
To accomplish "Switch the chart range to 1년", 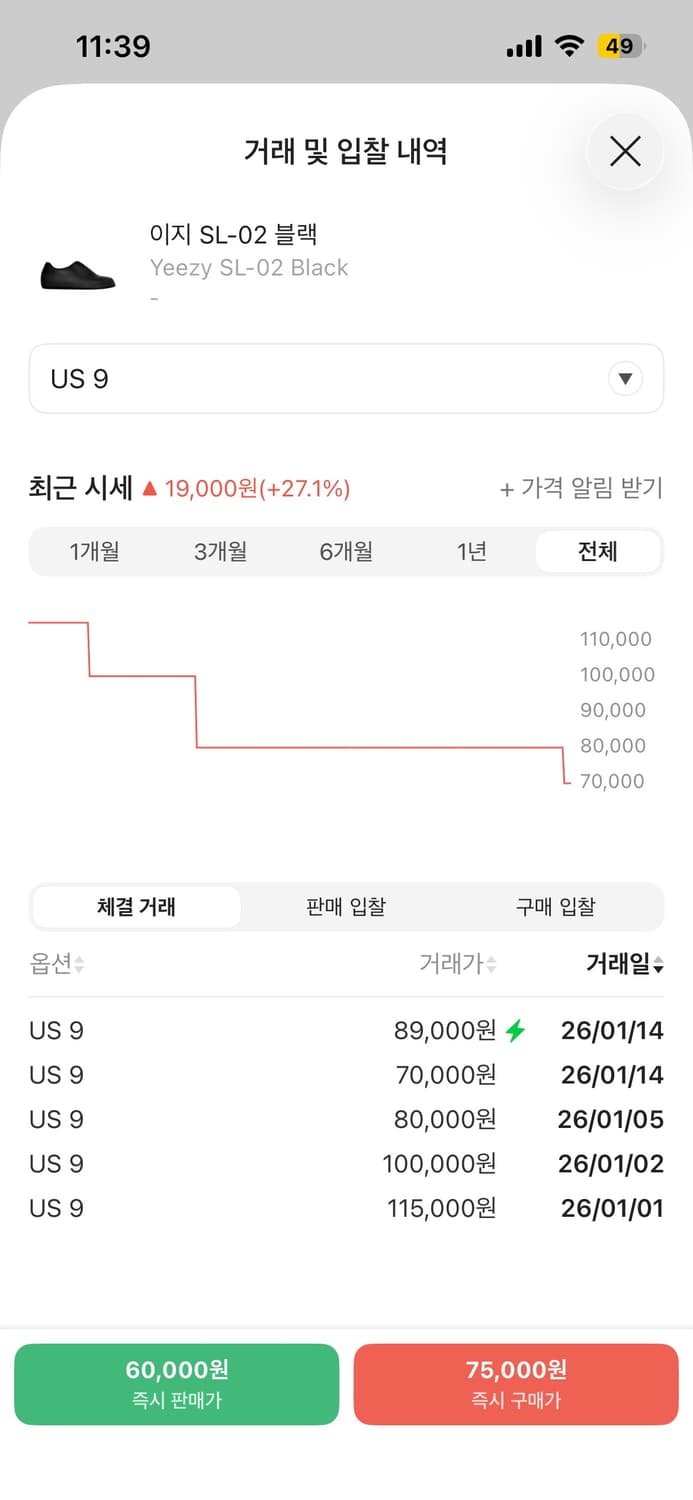I will tap(471, 552).
